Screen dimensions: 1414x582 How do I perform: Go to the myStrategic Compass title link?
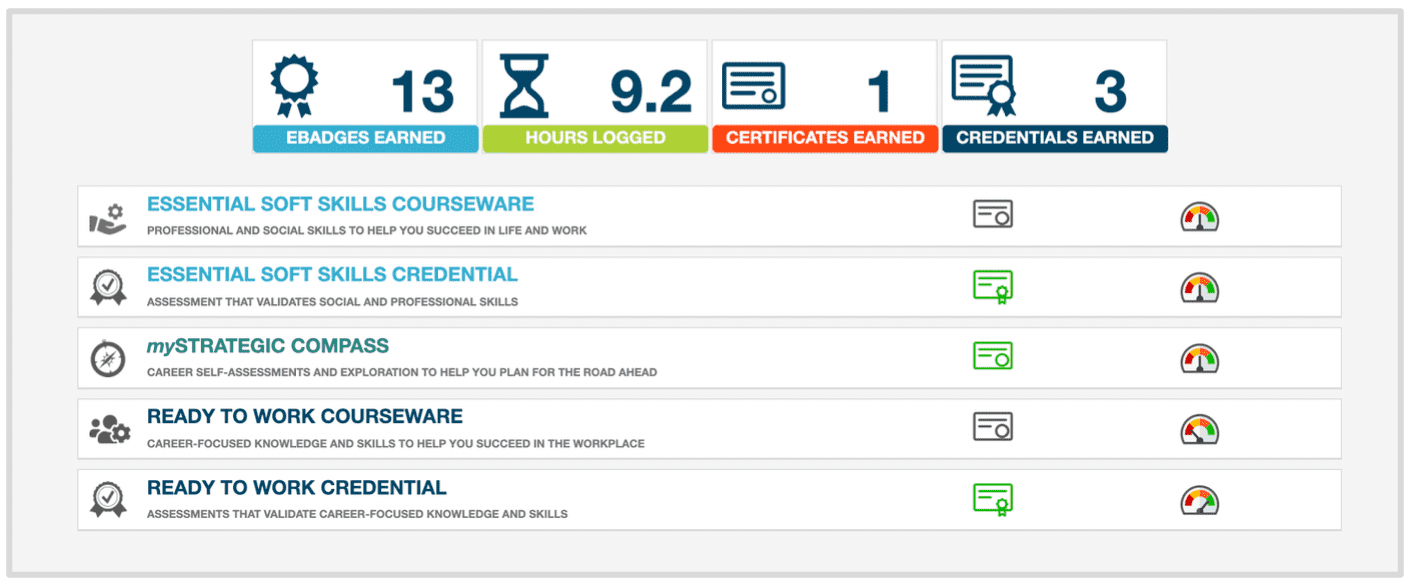pyautogui.click(x=267, y=346)
